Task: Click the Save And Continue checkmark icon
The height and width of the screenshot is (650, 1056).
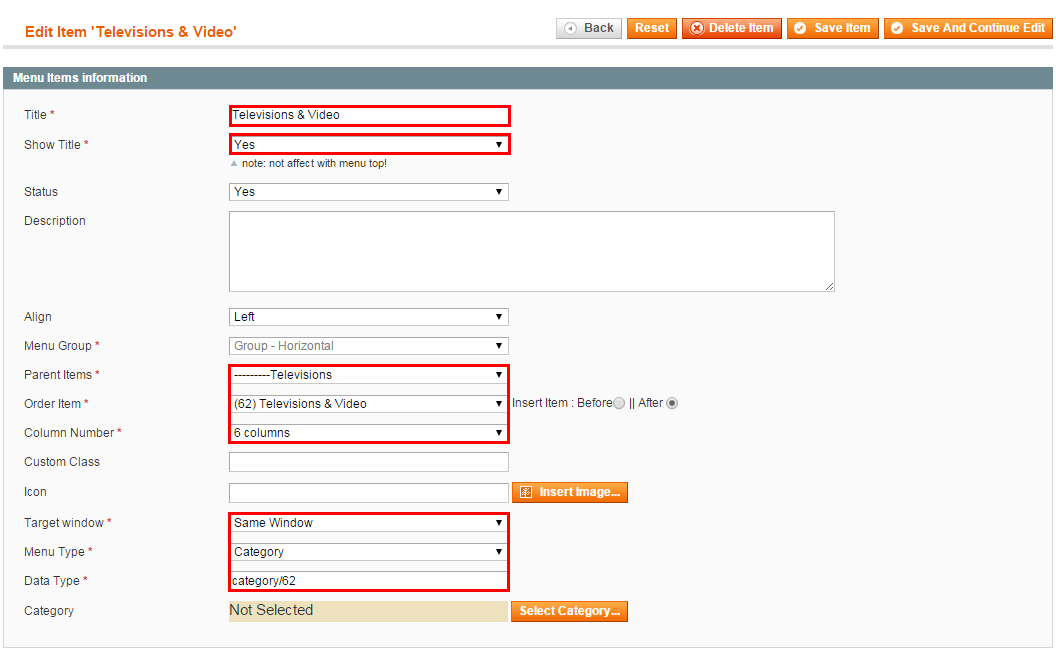Action: pos(897,28)
